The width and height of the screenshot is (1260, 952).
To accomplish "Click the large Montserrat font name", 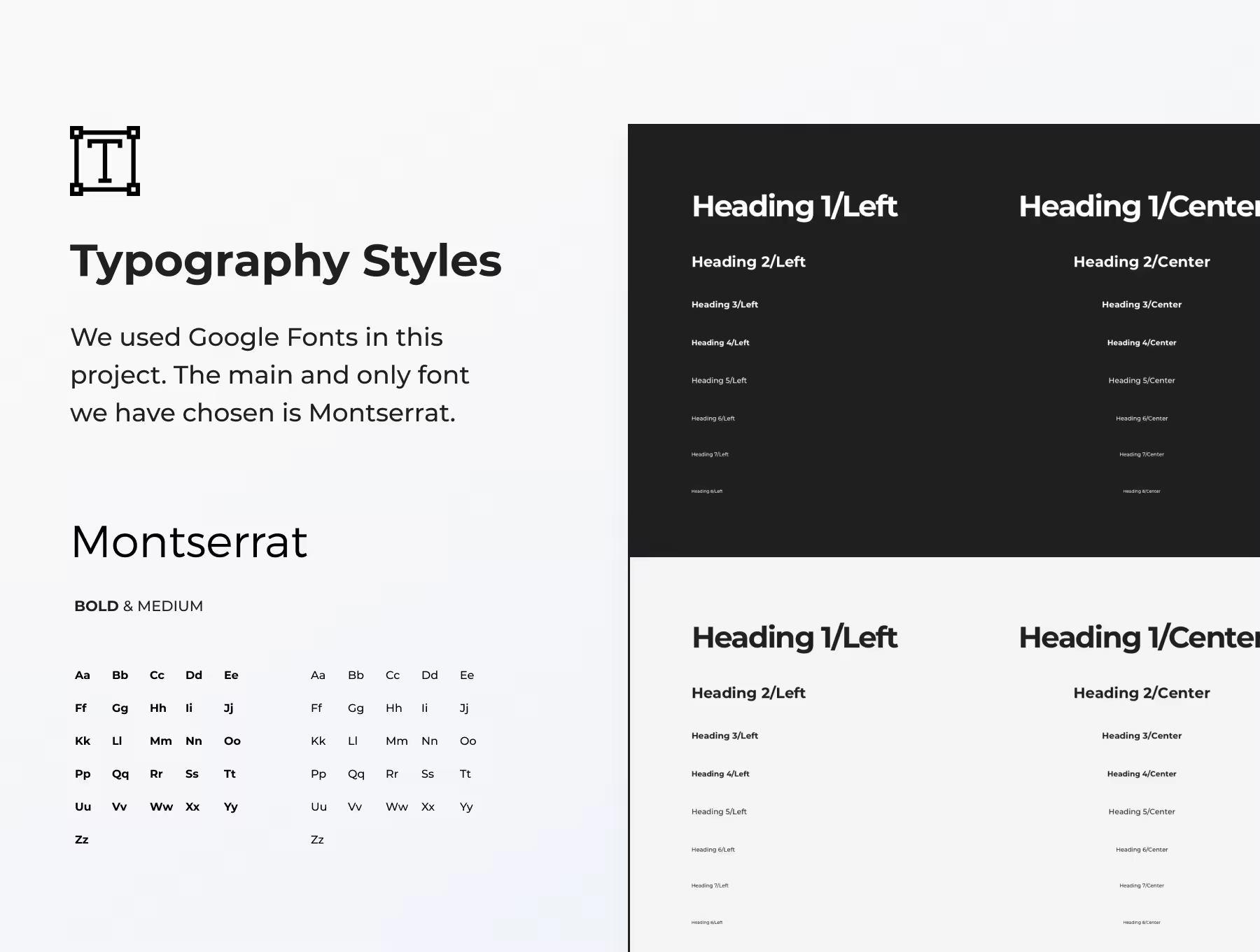I will coord(190,542).
